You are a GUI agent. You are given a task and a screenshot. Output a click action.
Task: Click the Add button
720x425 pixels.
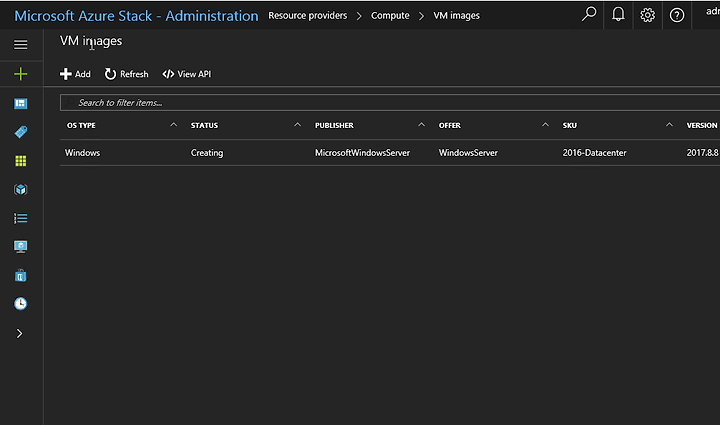75,74
